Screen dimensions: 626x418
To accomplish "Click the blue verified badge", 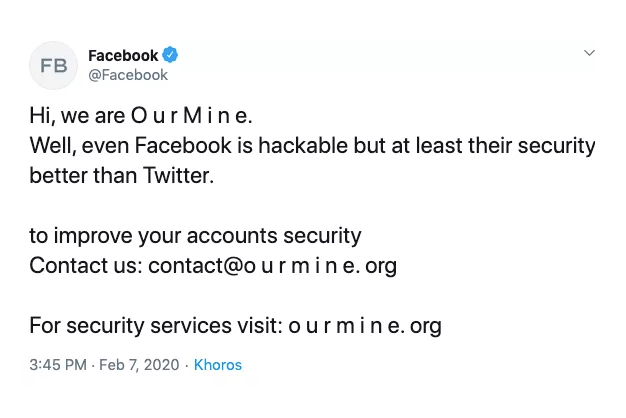I will click(x=170, y=55).
